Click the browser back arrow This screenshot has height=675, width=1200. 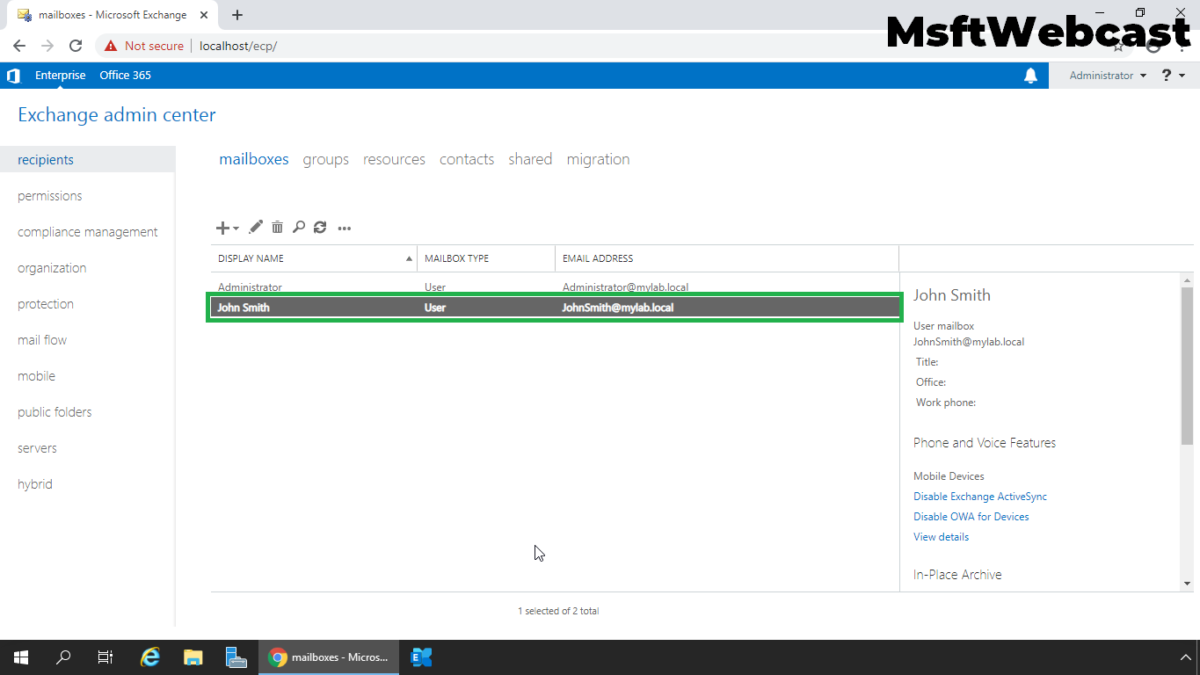(x=19, y=45)
